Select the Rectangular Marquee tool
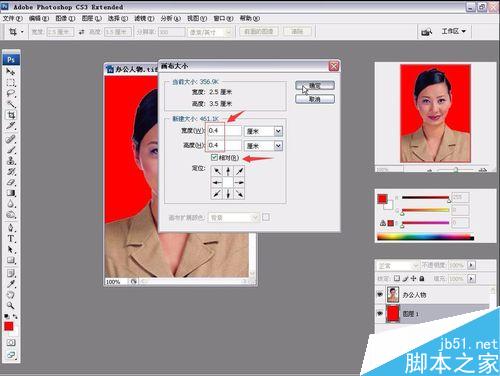Image resolution: width=500 pixels, height=376 pixels. tap(11, 83)
